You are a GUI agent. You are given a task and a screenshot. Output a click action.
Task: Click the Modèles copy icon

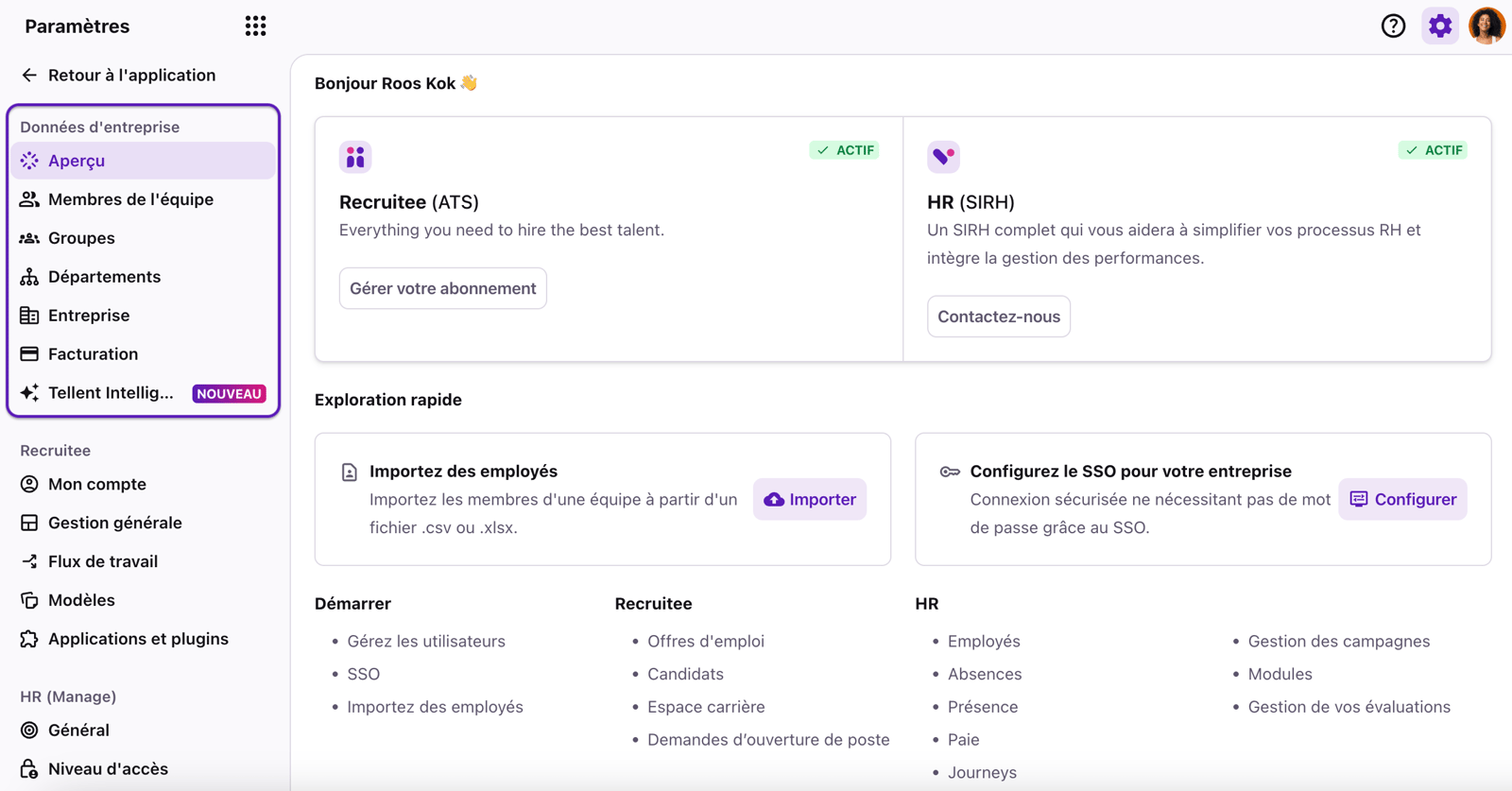point(29,600)
